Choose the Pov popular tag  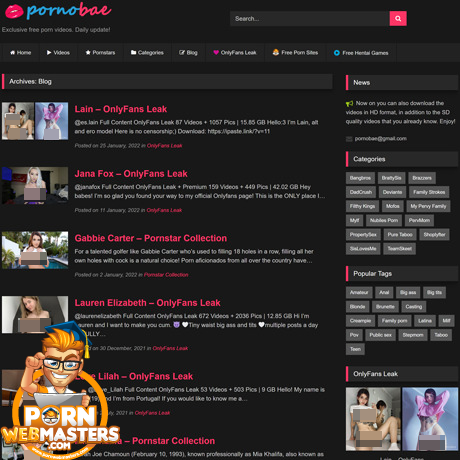point(354,335)
